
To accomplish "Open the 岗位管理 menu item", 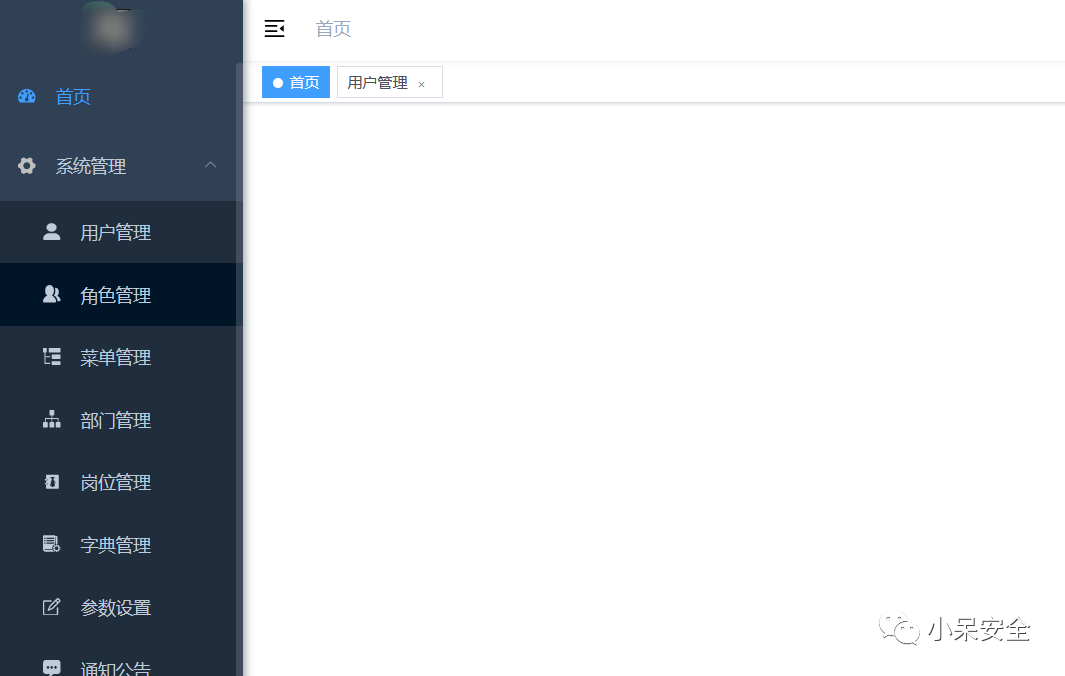I will [121, 482].
